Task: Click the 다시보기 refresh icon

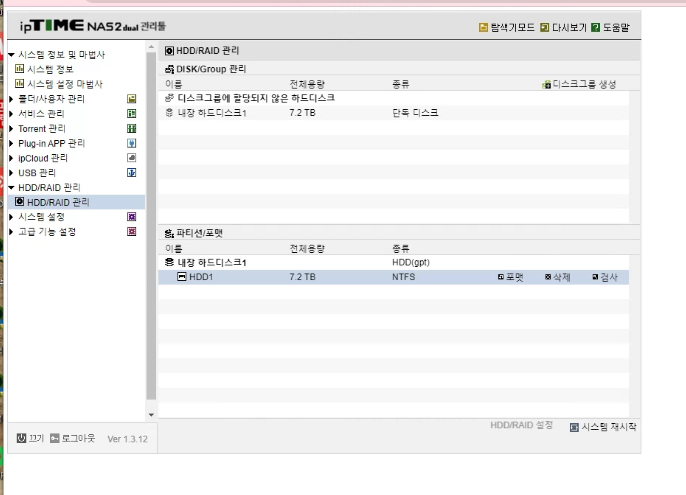Action: (544, 28)
